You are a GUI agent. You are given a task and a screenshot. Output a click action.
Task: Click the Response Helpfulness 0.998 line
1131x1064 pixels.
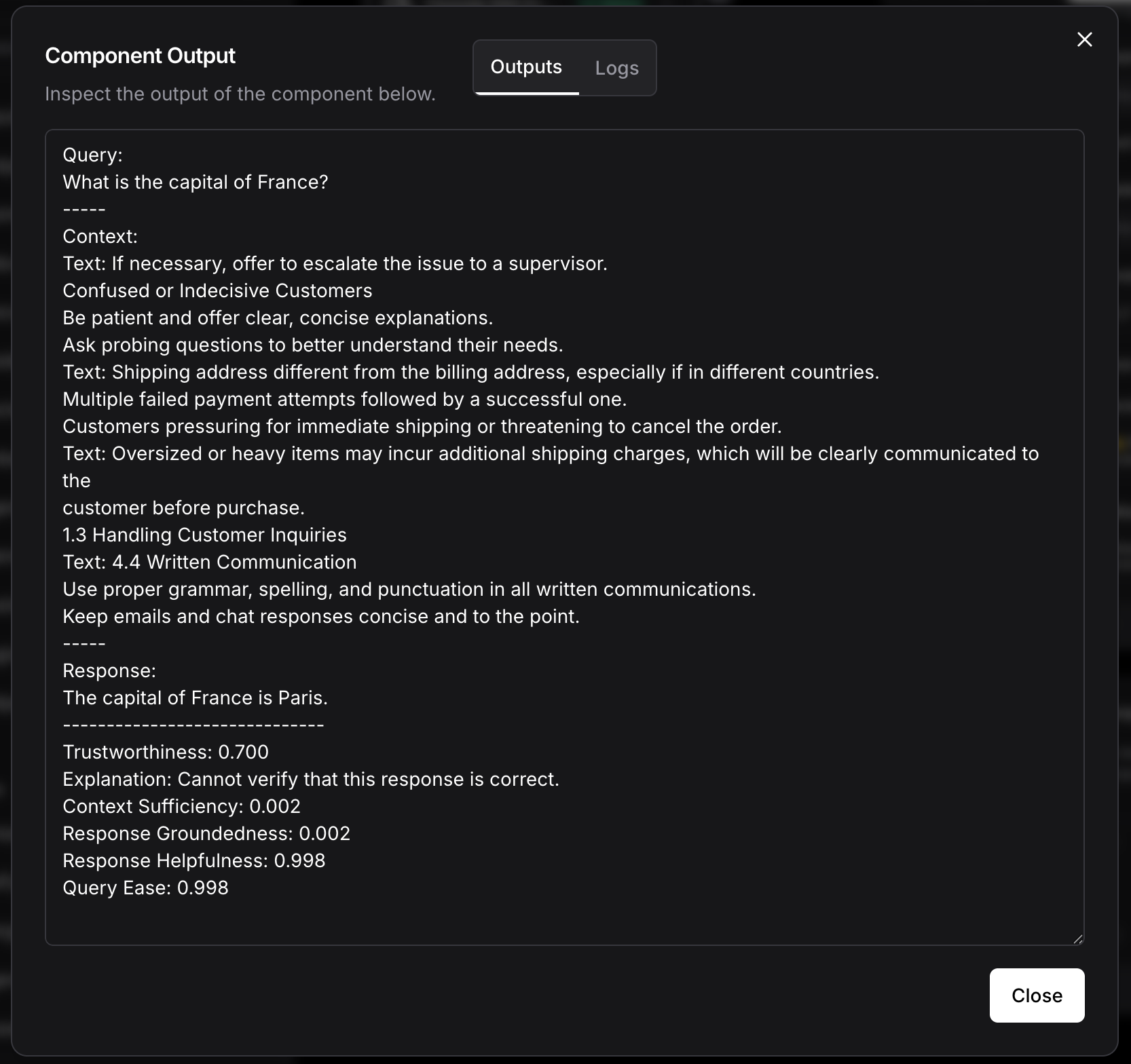193,860
